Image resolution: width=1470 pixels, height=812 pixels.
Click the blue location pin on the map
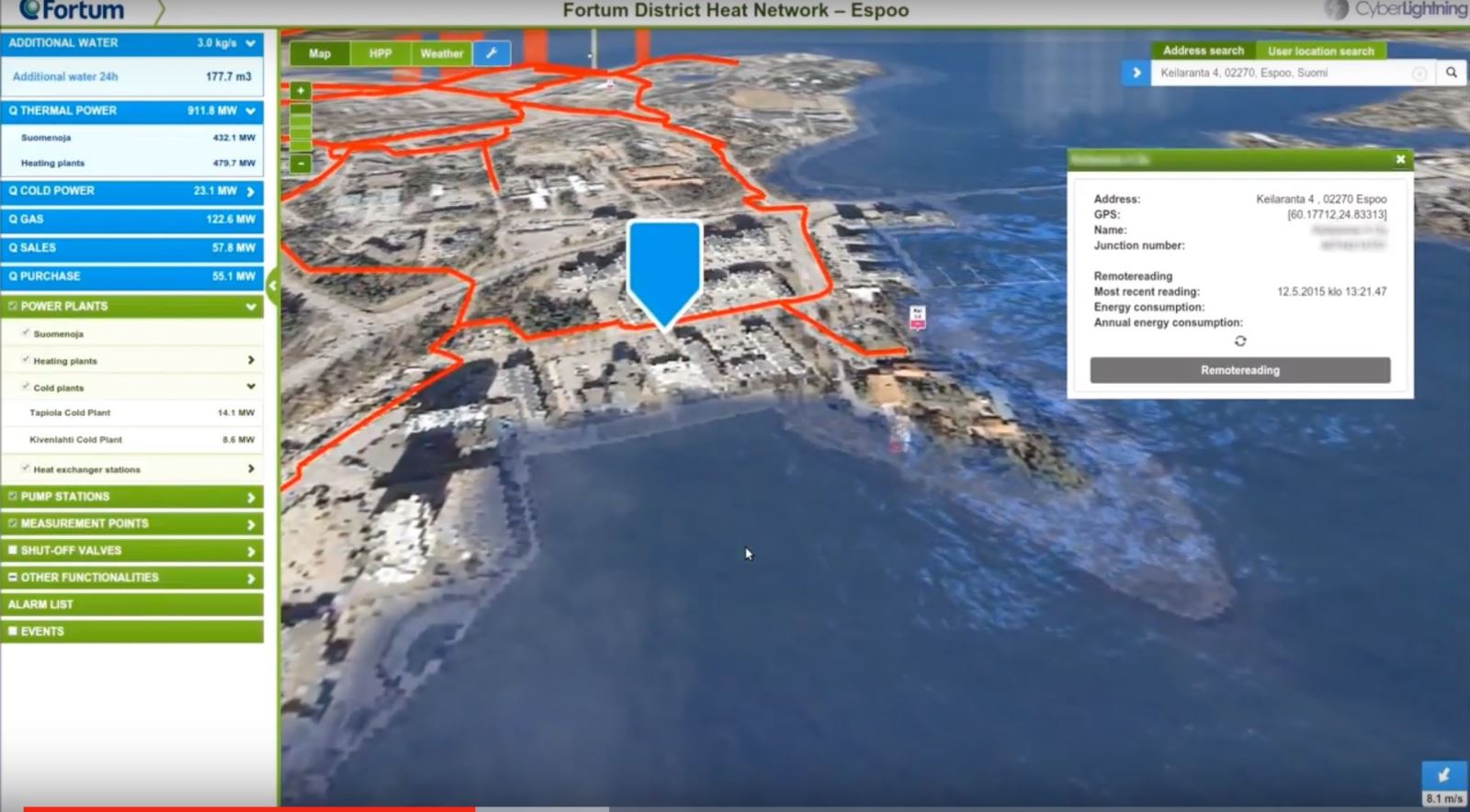tap(664, 273)
